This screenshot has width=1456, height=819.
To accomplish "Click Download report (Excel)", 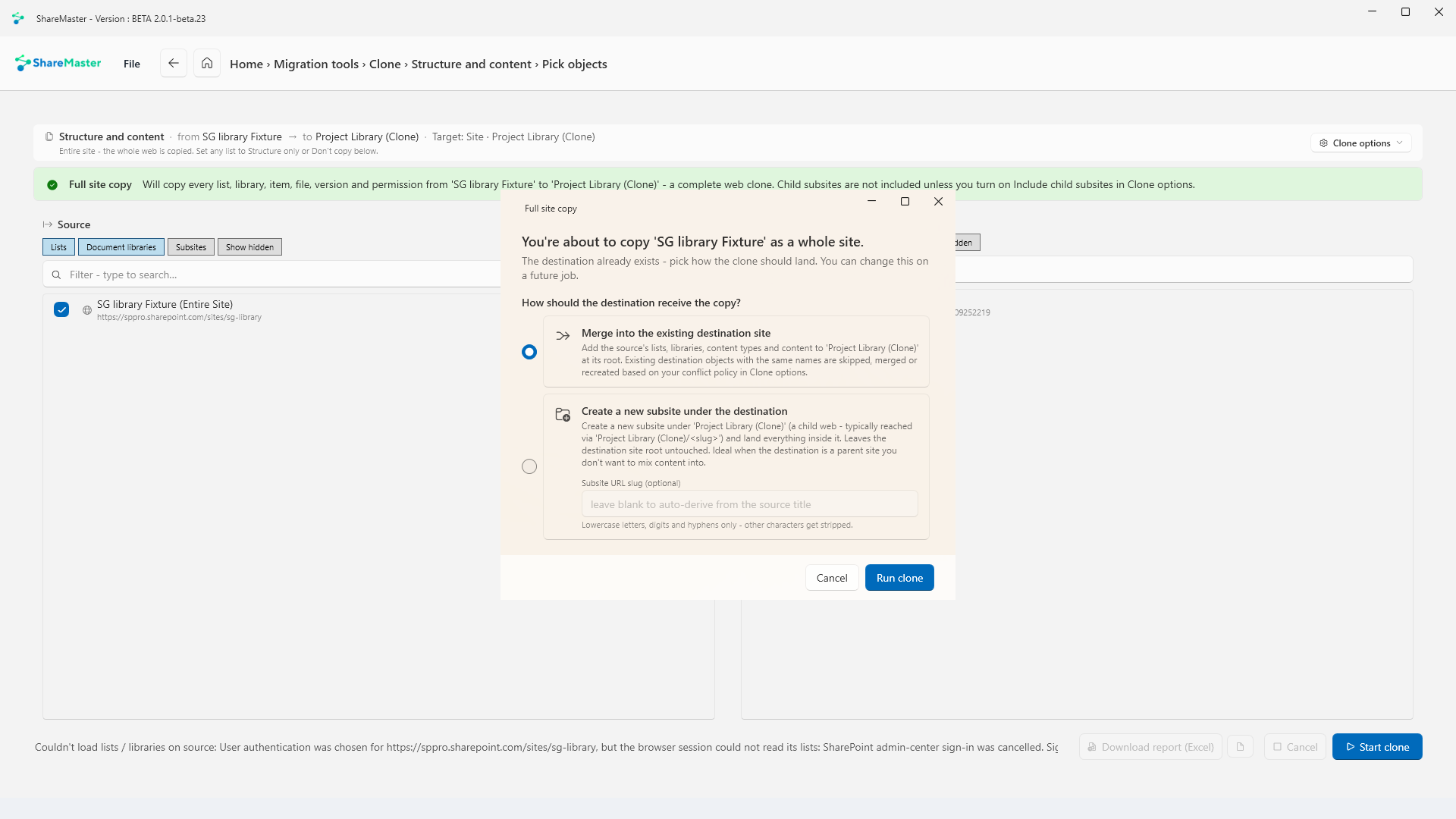I will (x=1150, y=747).
